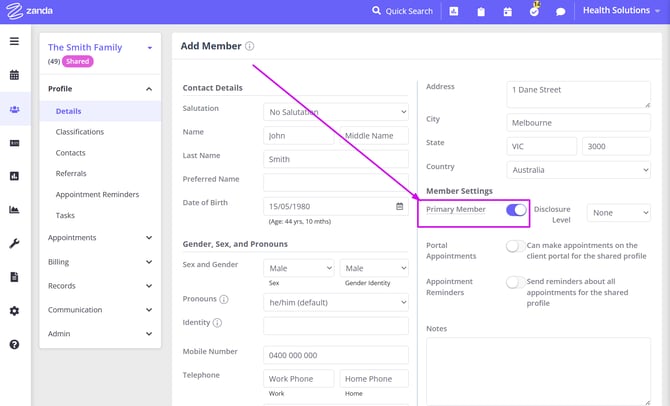Click into the Notes text area
The height and width of the screenshot is (406, 670).
coord(538,370)
